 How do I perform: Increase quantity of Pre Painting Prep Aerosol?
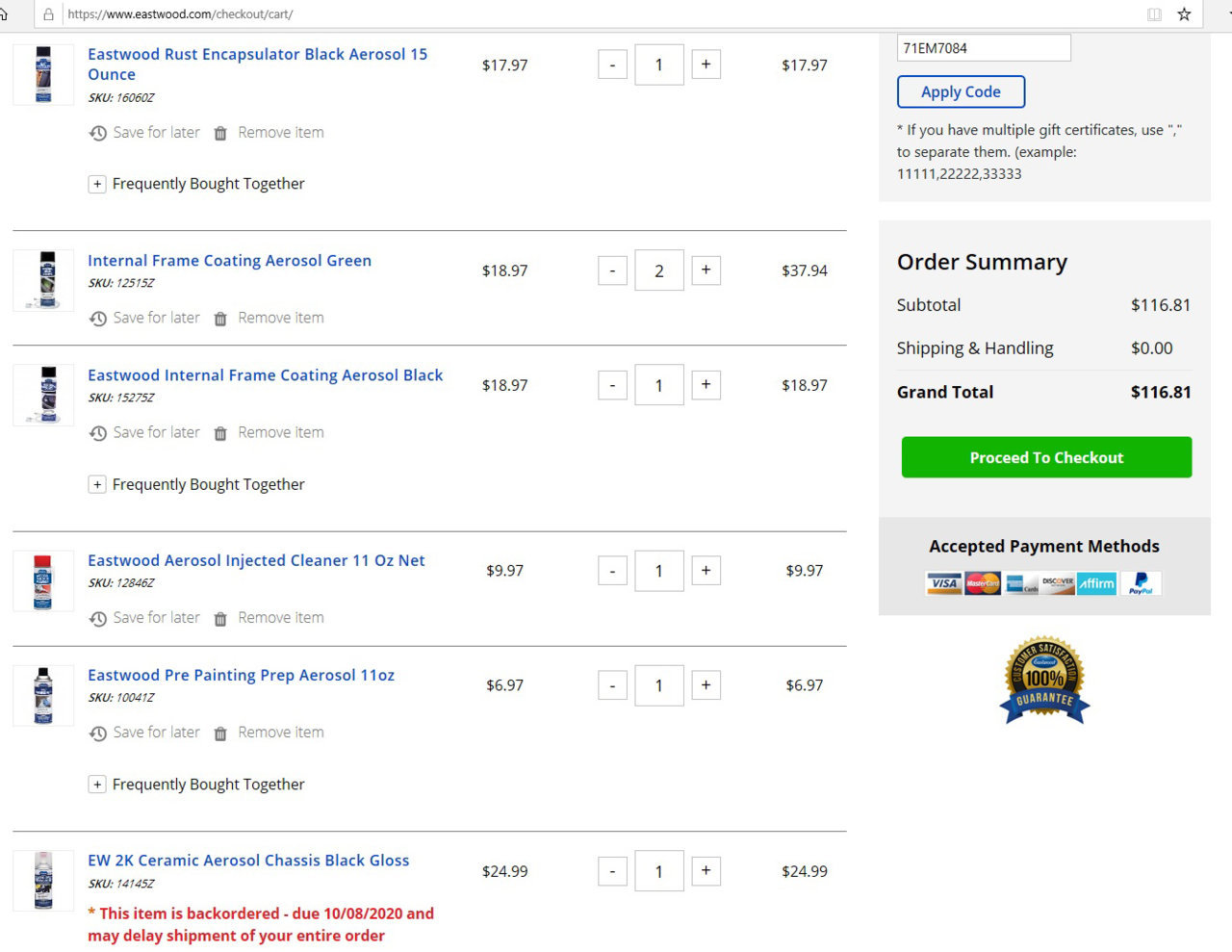point(706,685)
